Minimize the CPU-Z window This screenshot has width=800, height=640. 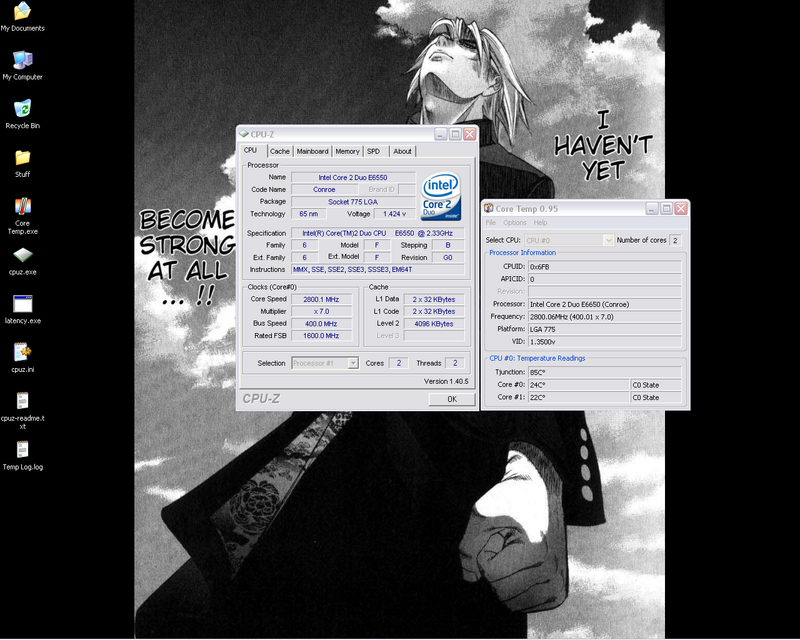click(x=441, y=134)
